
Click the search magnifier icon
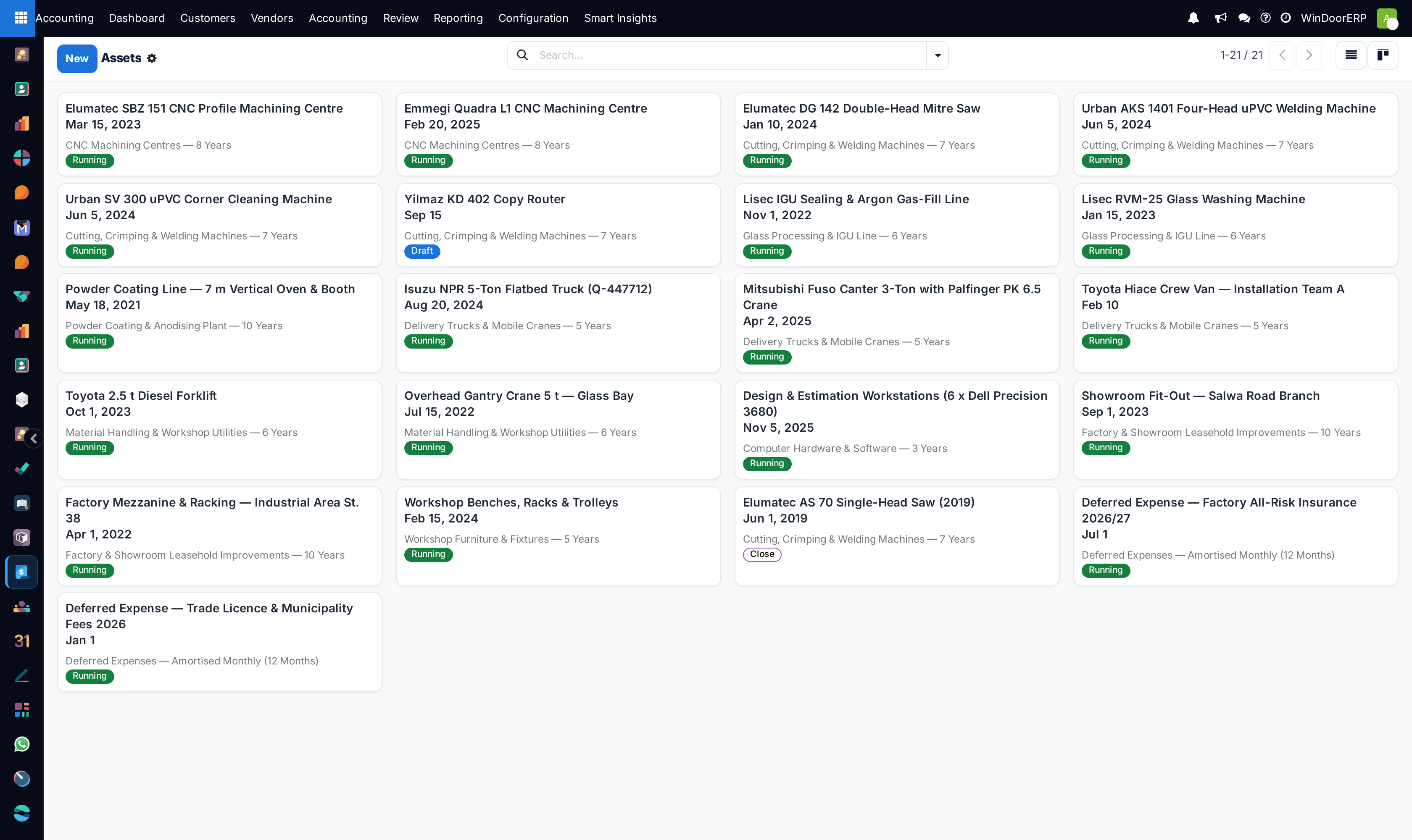(x=522, y=55)
